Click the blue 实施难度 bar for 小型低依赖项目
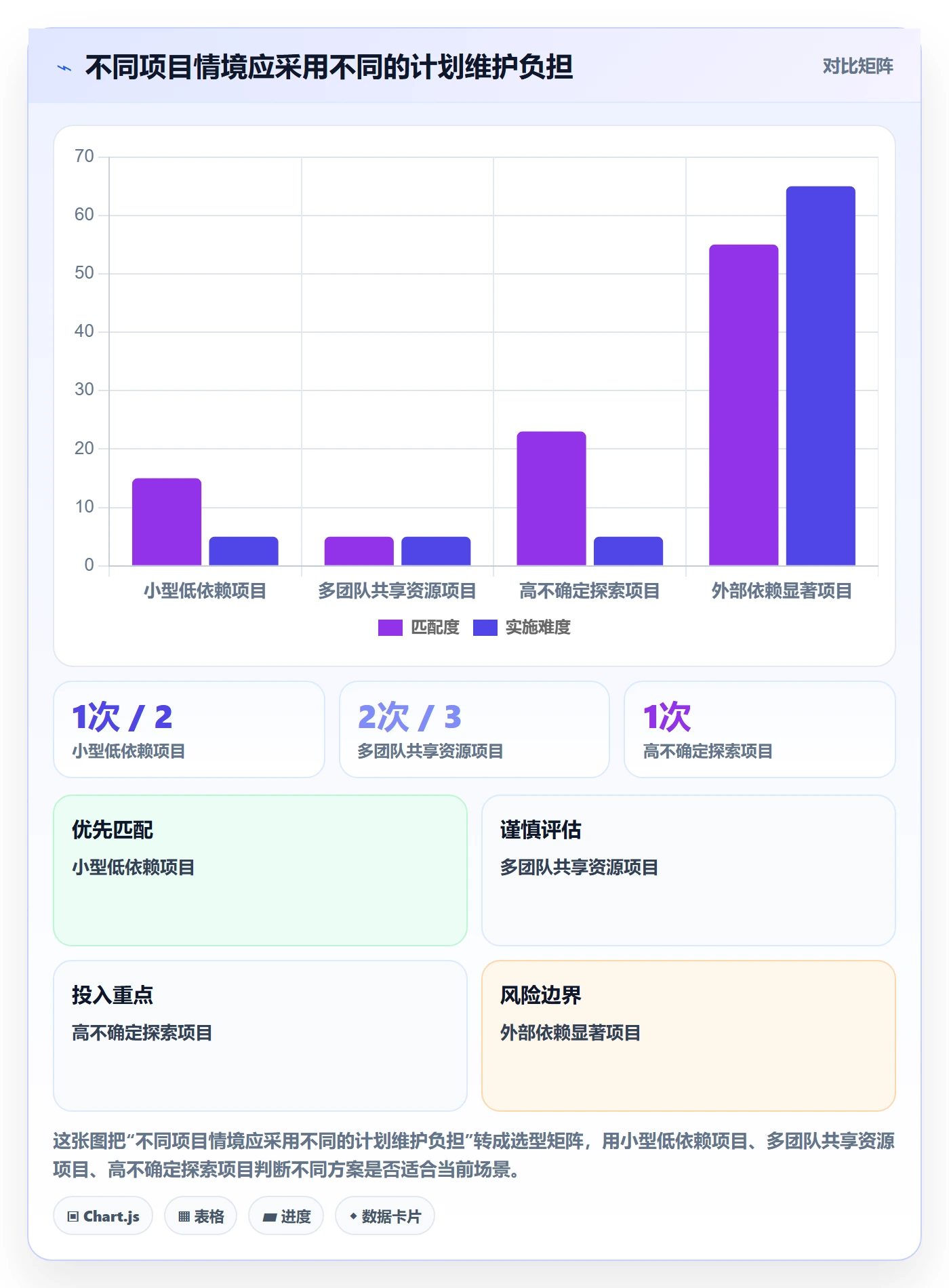949x1288 pixels. point(243,551)
